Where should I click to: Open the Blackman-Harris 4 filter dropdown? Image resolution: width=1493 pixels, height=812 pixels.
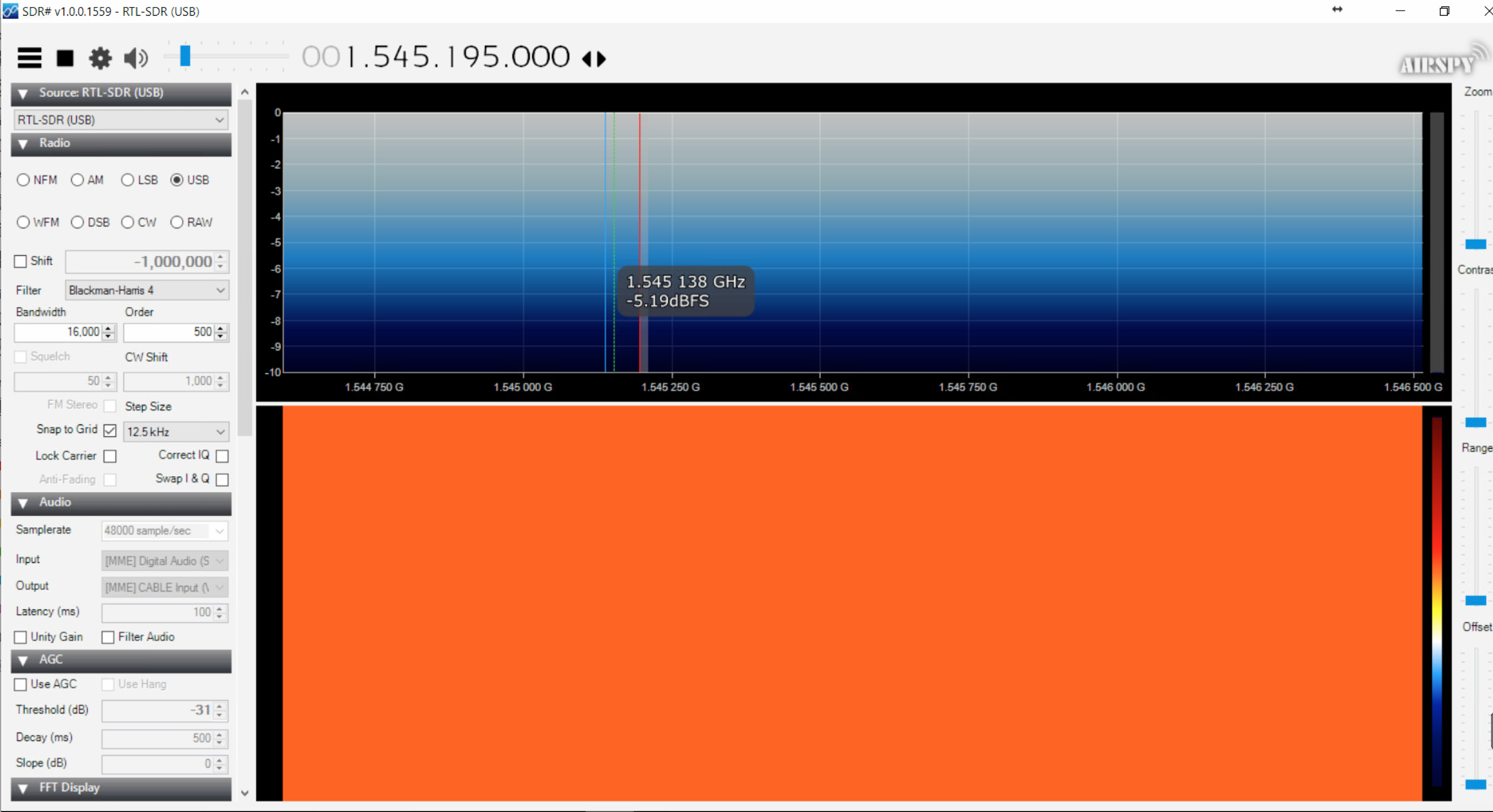(x=147, y=290)
